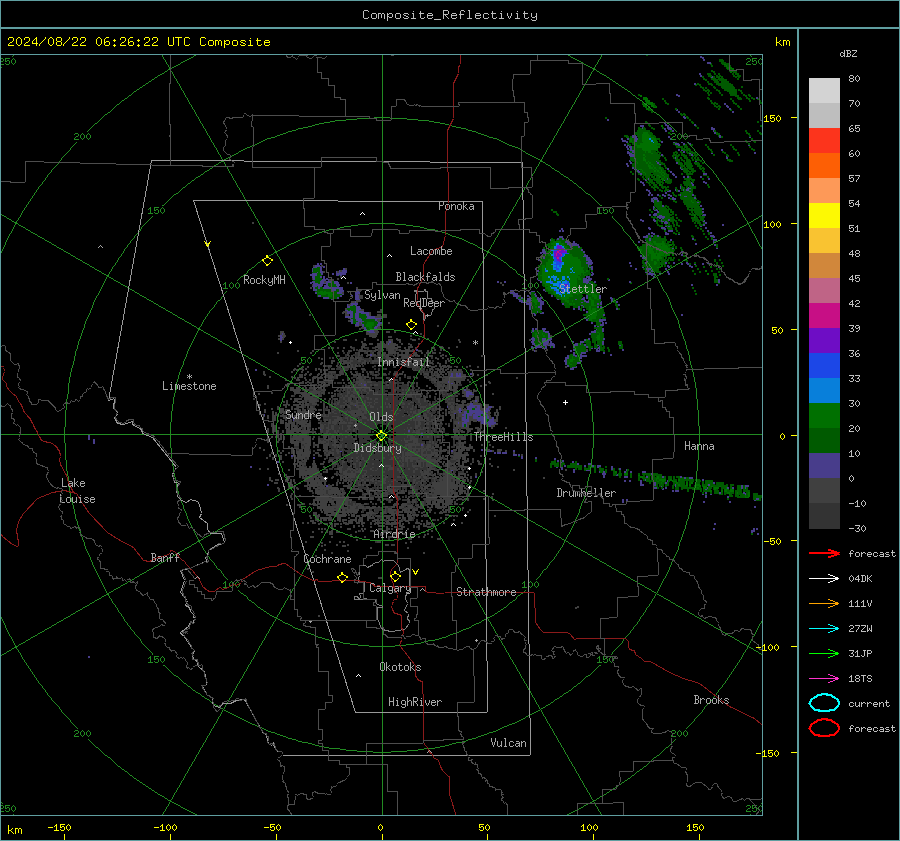Click the 'Vulcan' map label
The image size is (900, 841).
coord(508,743)
